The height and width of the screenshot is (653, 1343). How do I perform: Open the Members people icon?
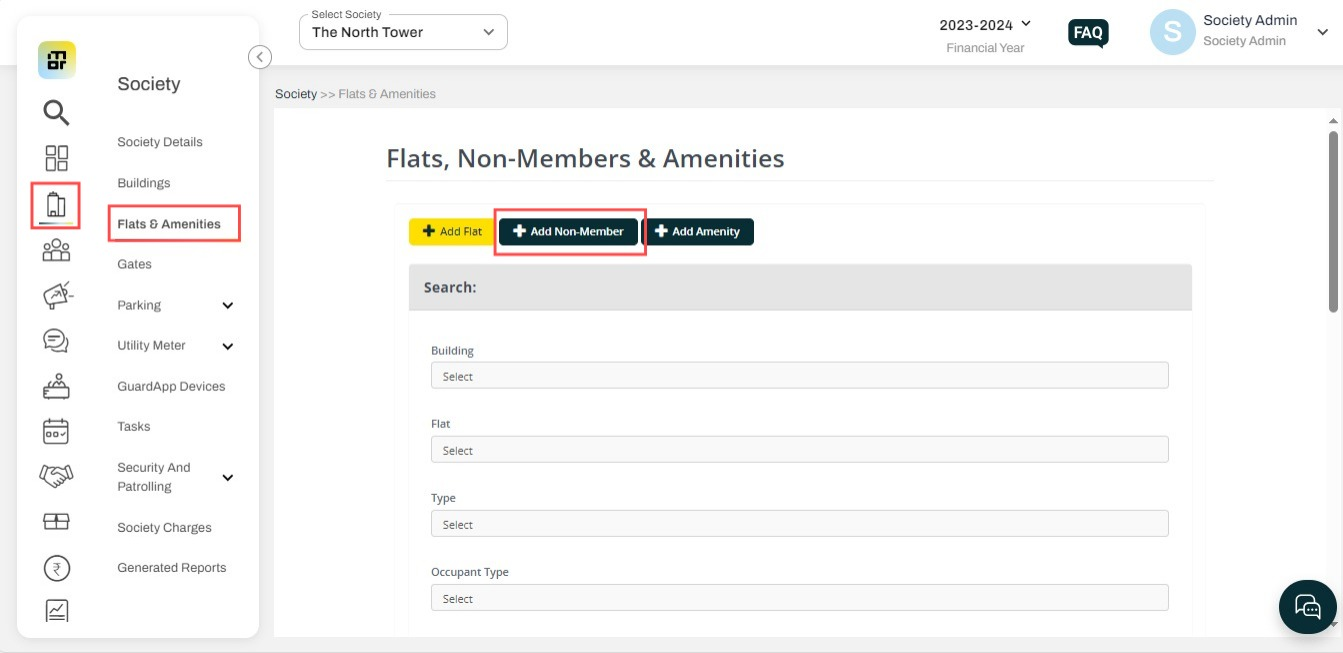point(56,249)
